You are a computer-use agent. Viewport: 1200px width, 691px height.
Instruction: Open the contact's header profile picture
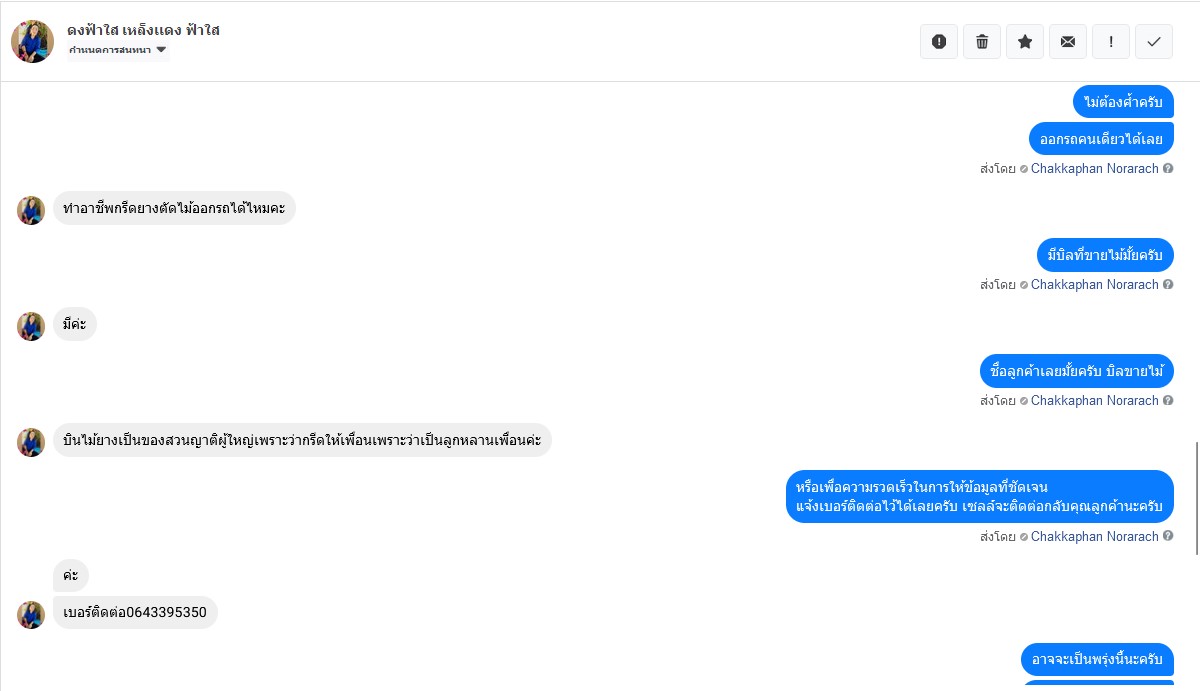coord(32,41)
